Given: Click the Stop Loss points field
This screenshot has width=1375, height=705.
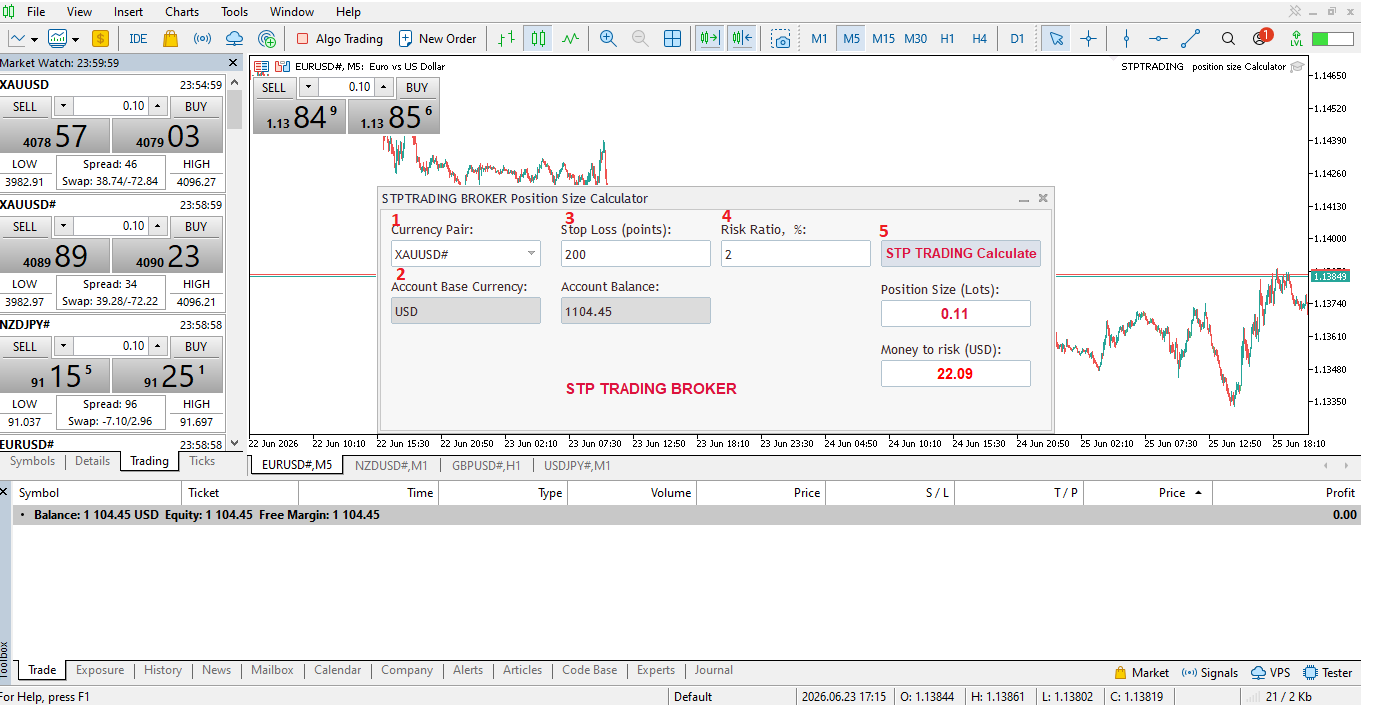Looking at the screenshot, I should (x=636, y=254).
